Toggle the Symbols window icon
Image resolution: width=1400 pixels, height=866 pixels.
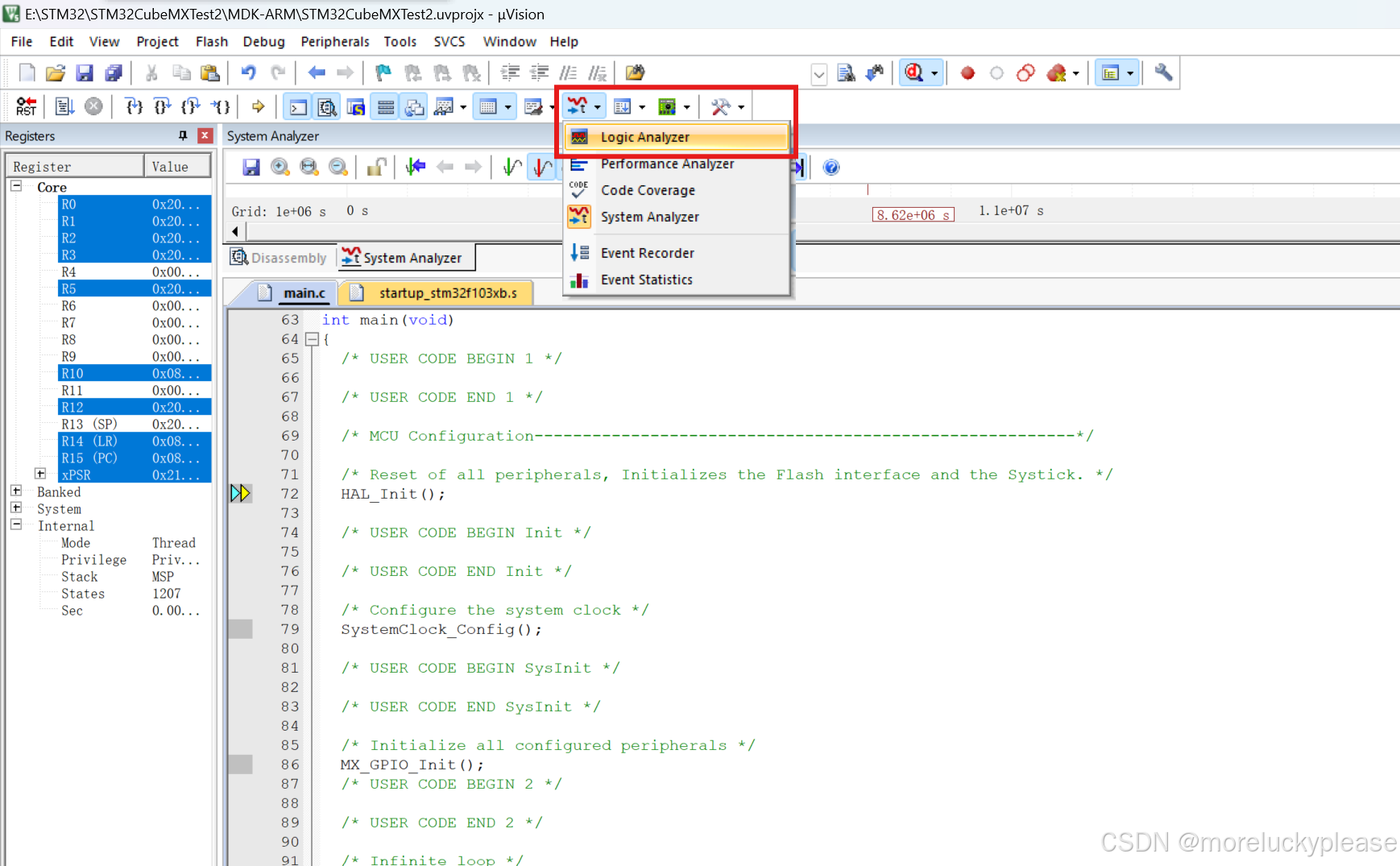click(355, 106)
